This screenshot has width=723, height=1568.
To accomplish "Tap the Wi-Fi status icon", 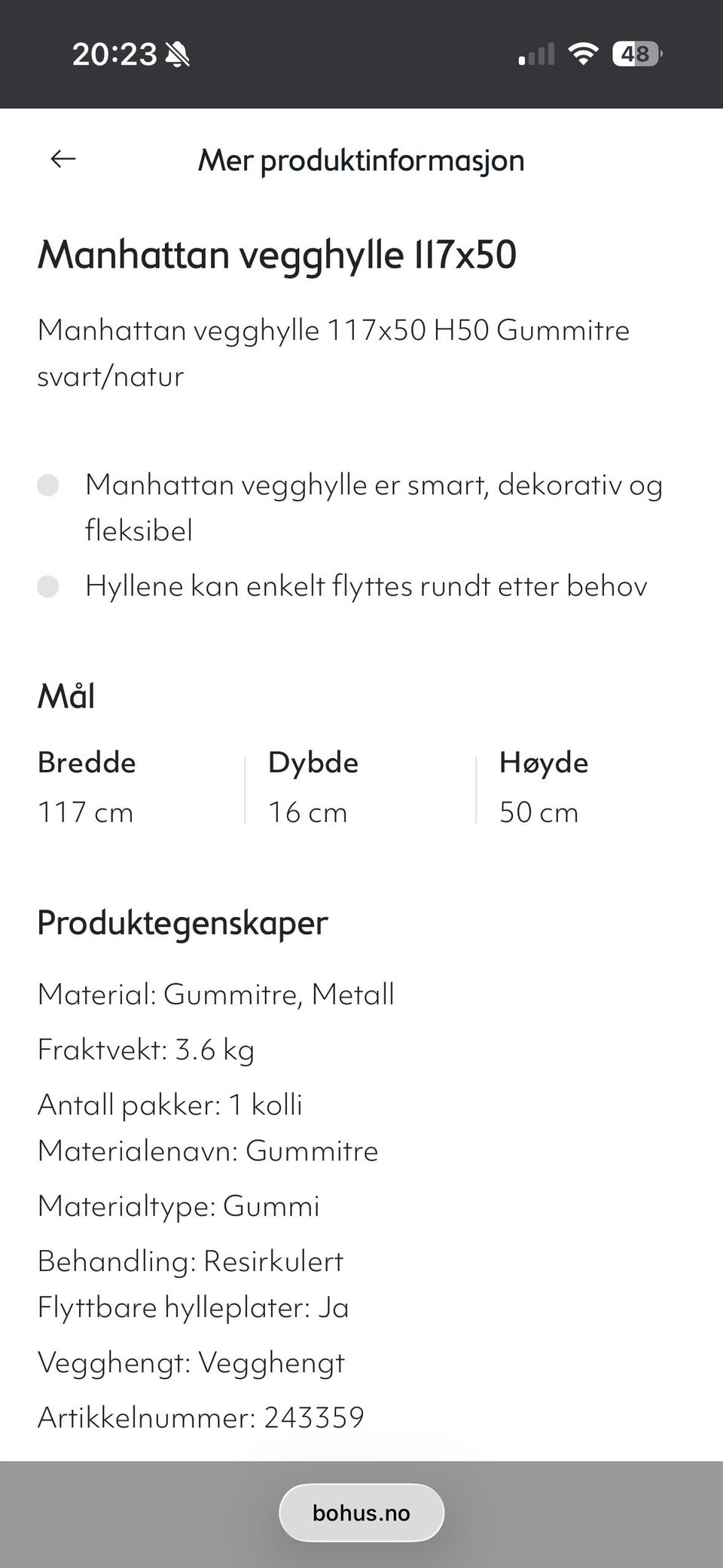I will click(582, 53).
